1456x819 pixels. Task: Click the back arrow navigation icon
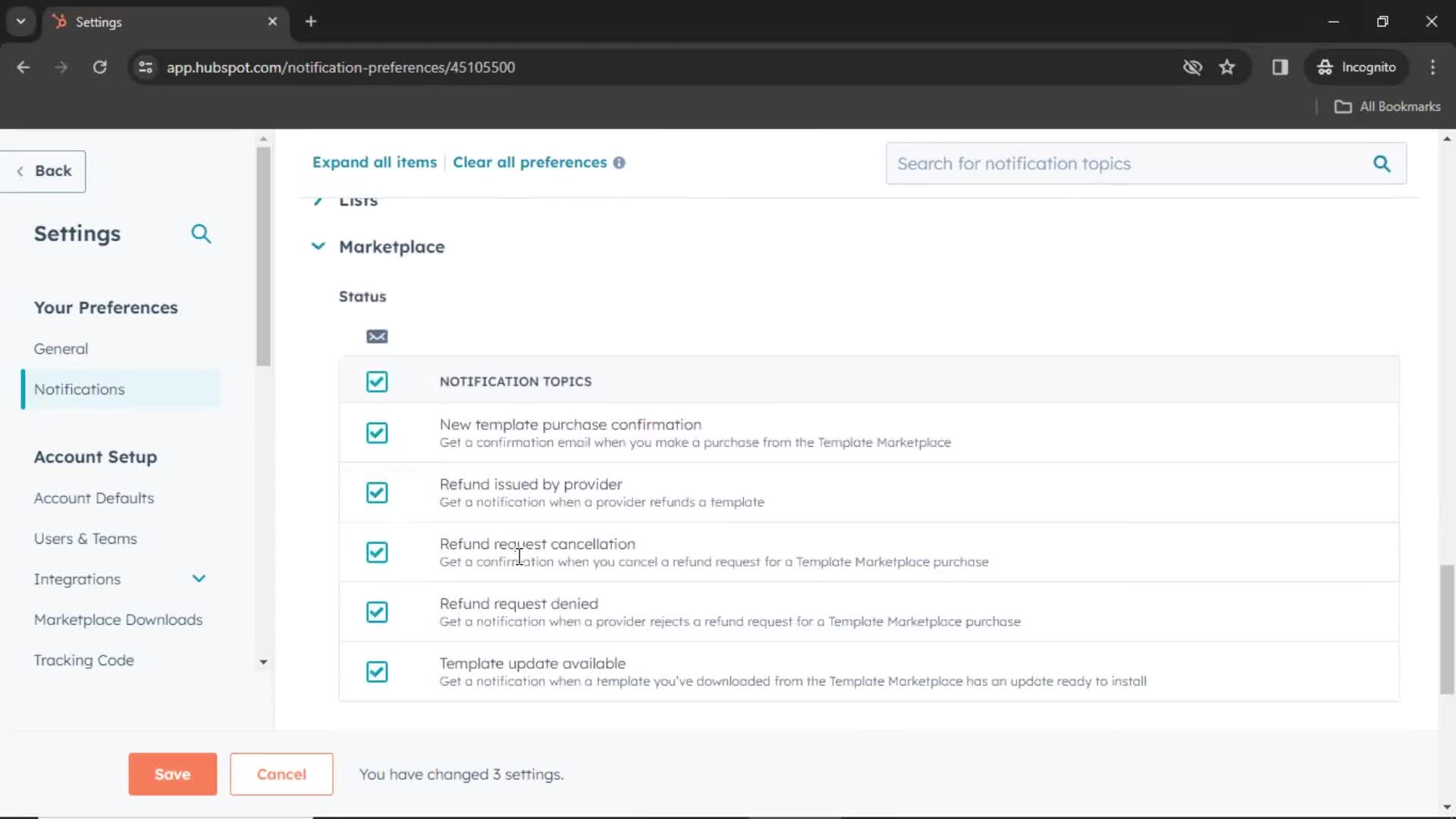(x=21, y=170)
